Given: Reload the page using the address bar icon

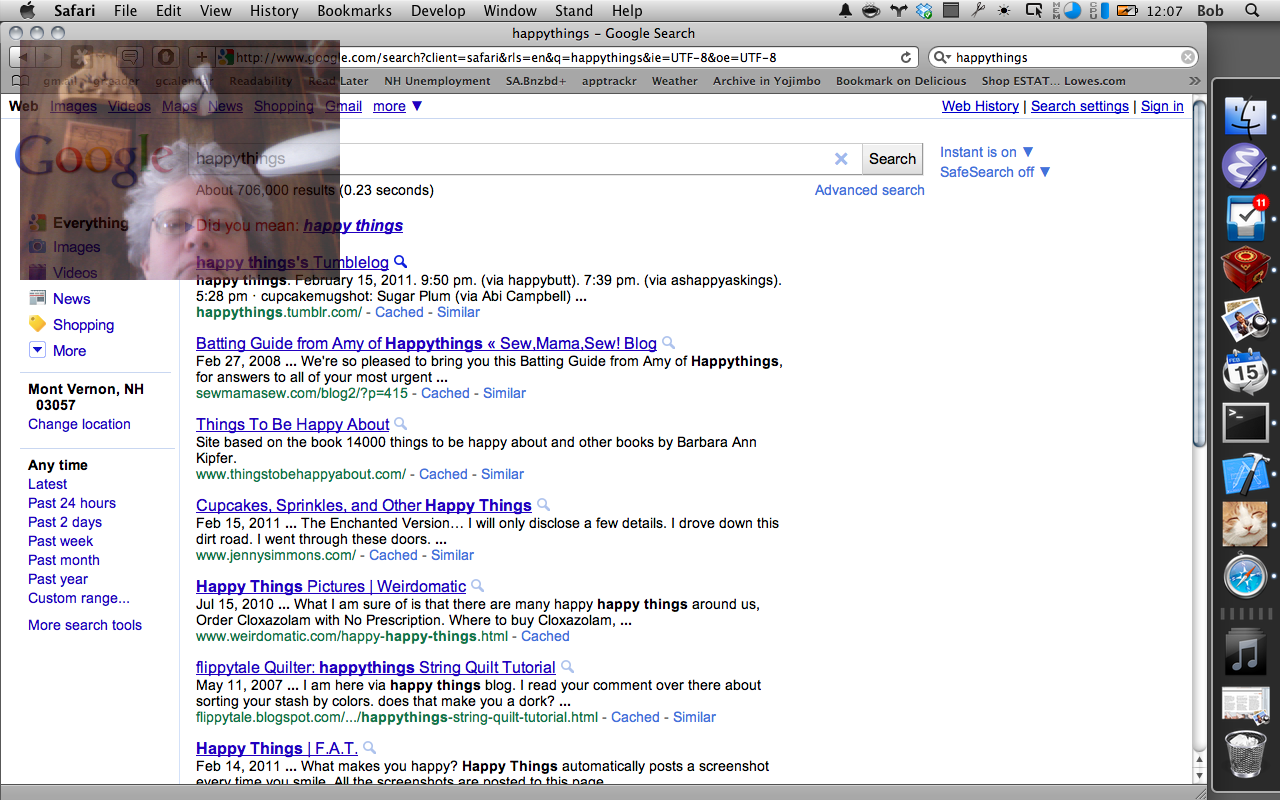Looking at the screenshot, I should (x=906, y=58).
